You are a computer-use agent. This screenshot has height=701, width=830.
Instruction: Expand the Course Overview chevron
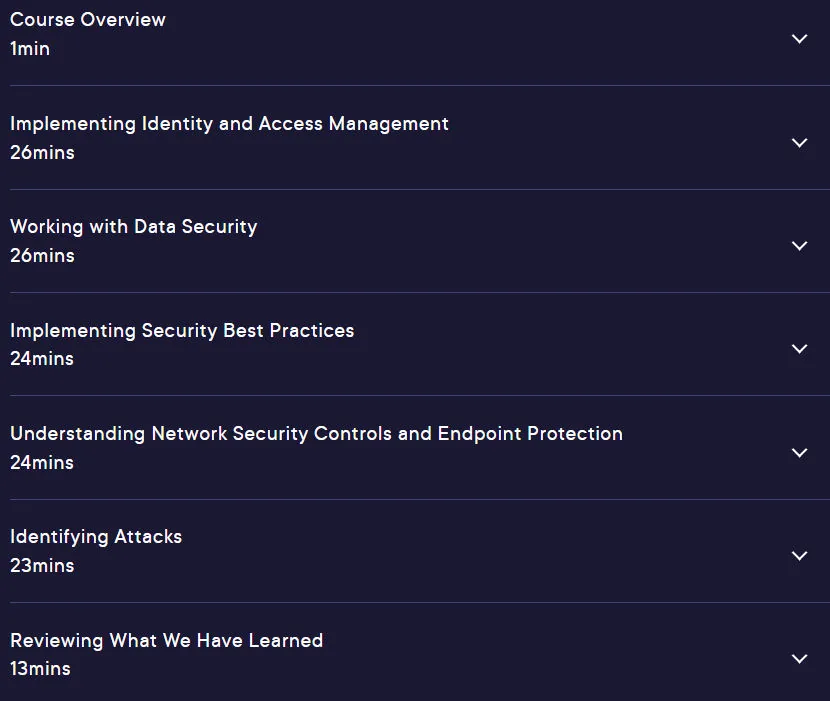(799, 39)
